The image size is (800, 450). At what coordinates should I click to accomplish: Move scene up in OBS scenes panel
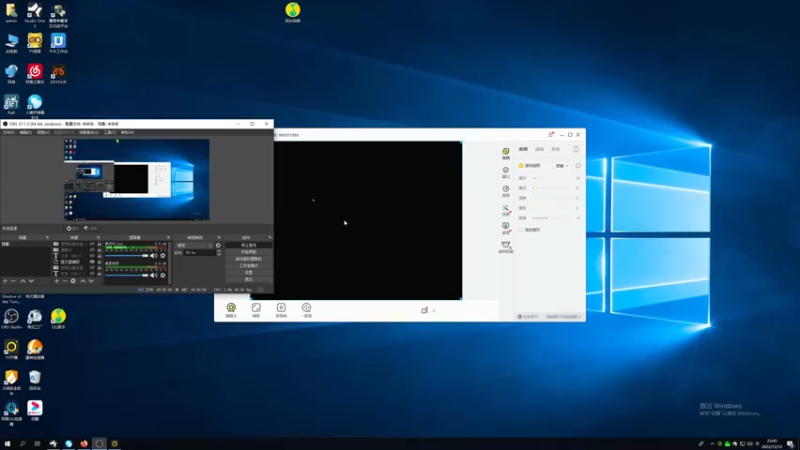(22, 281)
